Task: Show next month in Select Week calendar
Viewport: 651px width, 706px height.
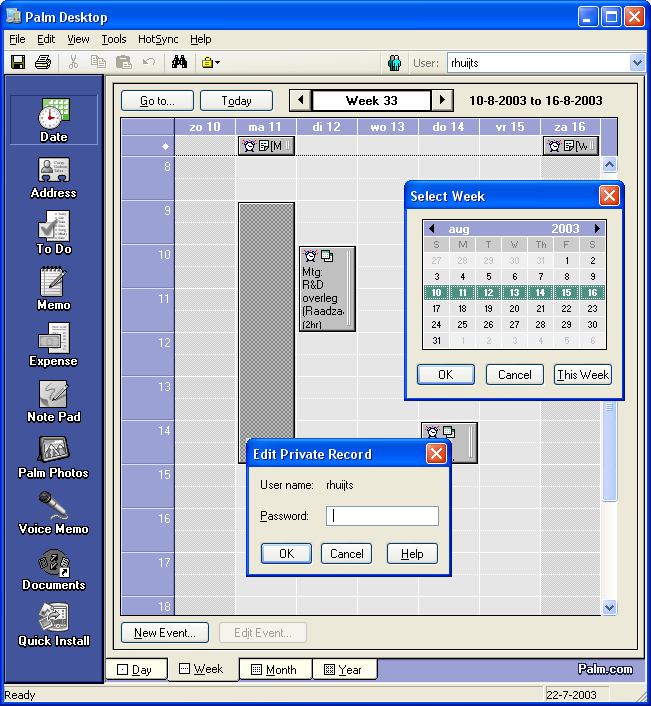Action: pos(597,229)
